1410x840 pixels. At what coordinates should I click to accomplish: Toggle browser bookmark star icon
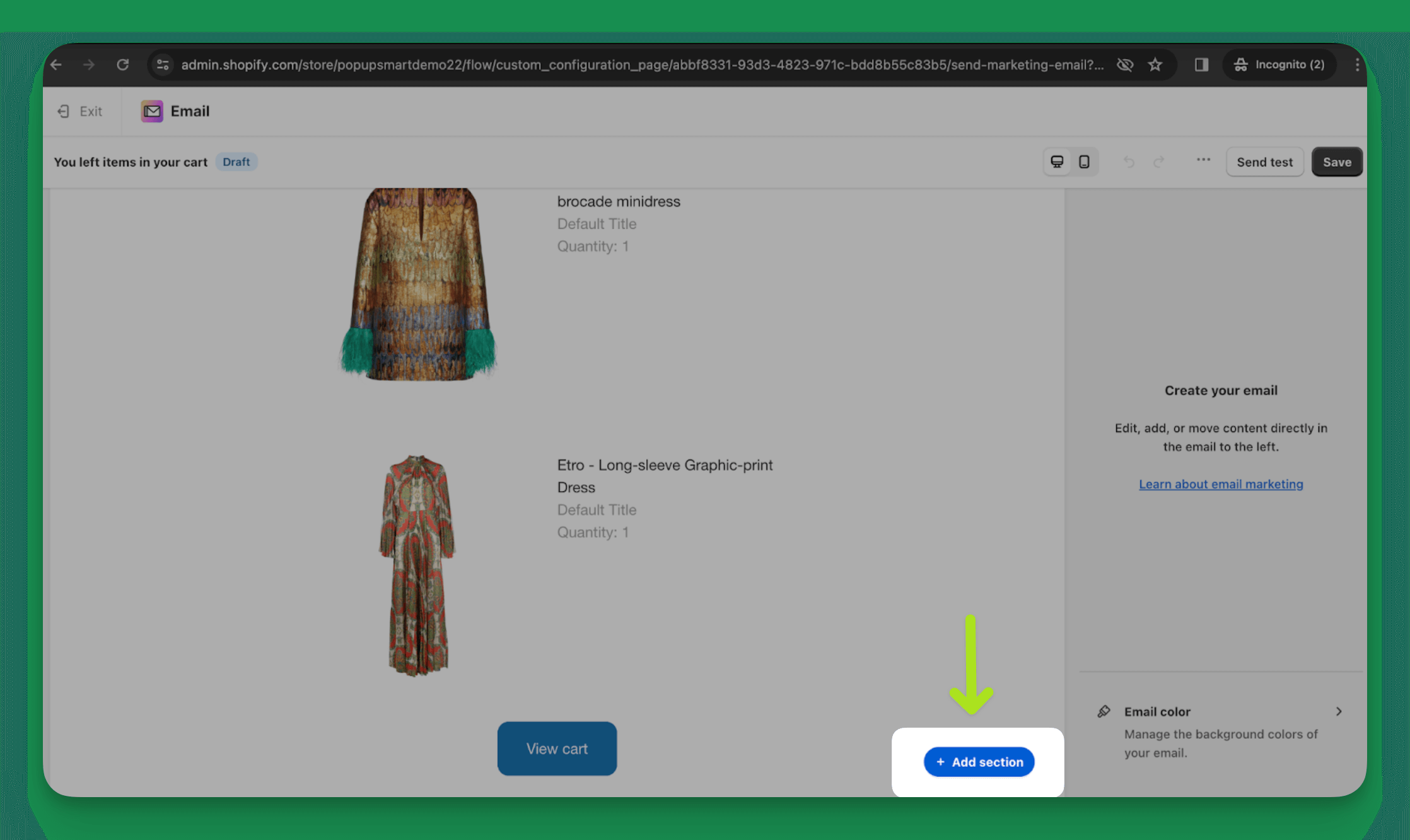[x=1157, y=64]
